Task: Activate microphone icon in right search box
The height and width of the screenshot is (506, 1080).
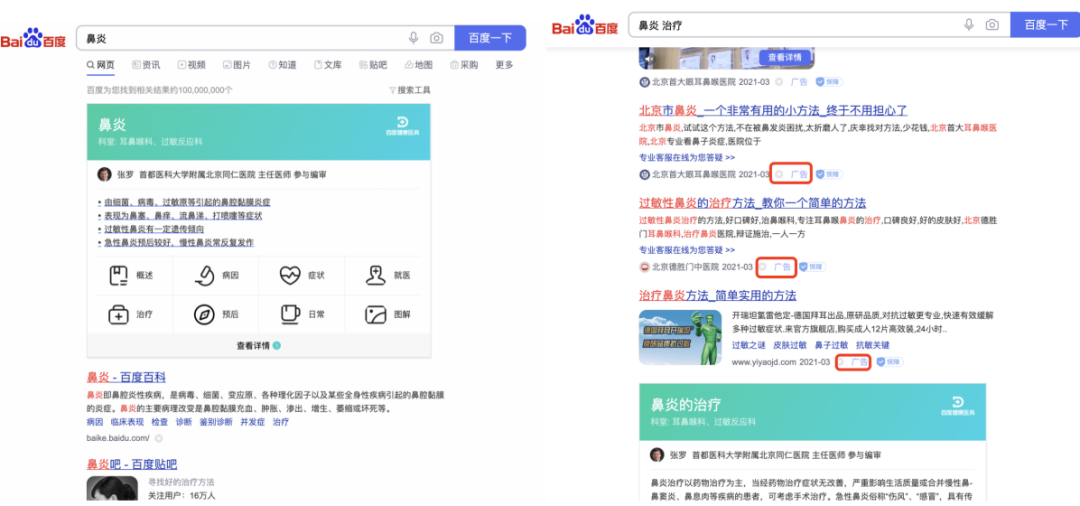Action: click(x=969, y=25)
